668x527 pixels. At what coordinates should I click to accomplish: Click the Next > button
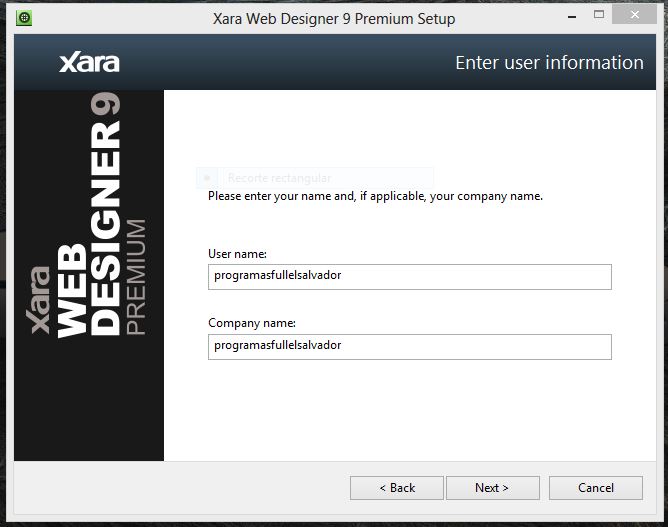click(x=492, y=488)
